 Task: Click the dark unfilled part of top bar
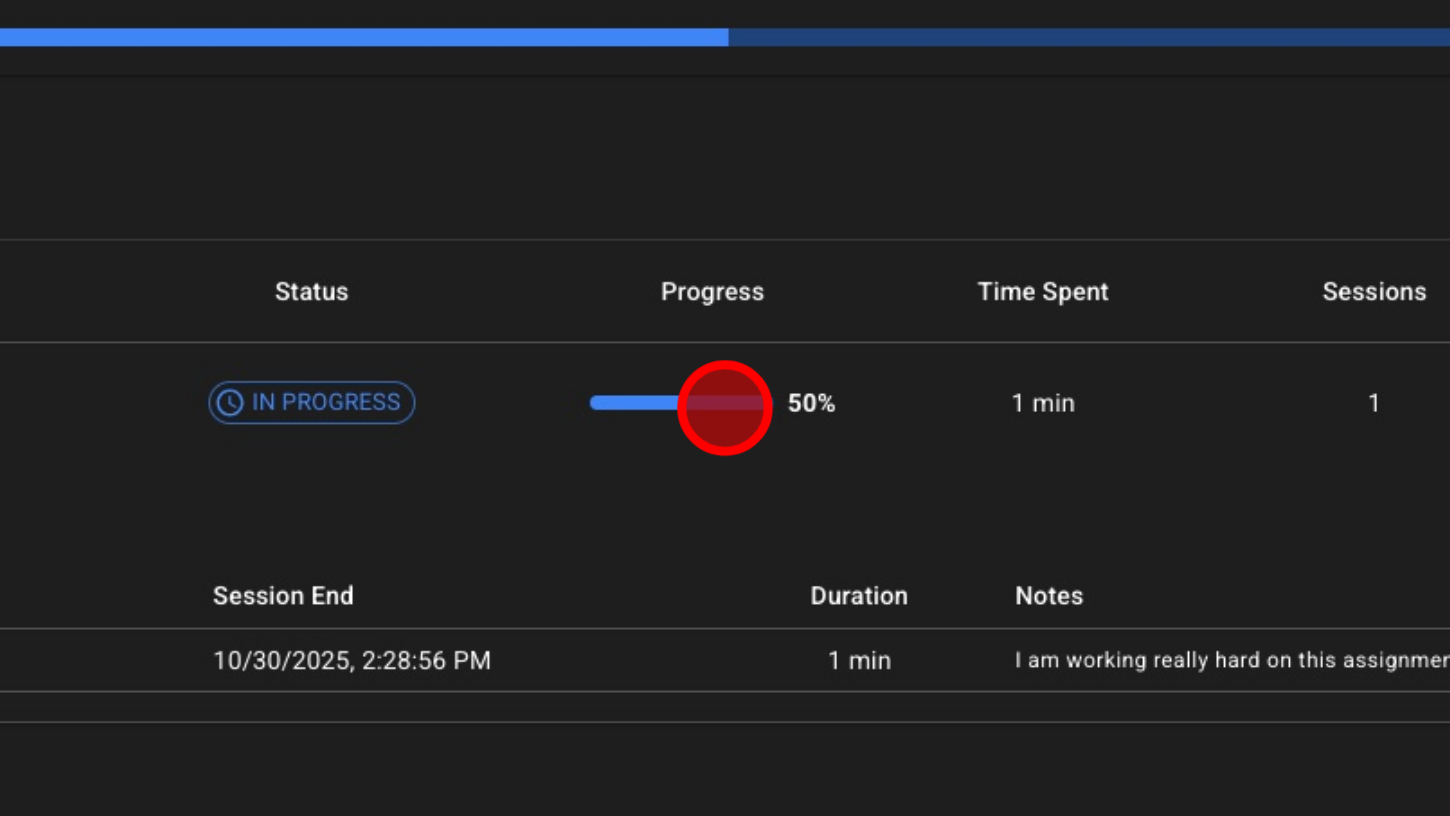[x=1090, y=37]
